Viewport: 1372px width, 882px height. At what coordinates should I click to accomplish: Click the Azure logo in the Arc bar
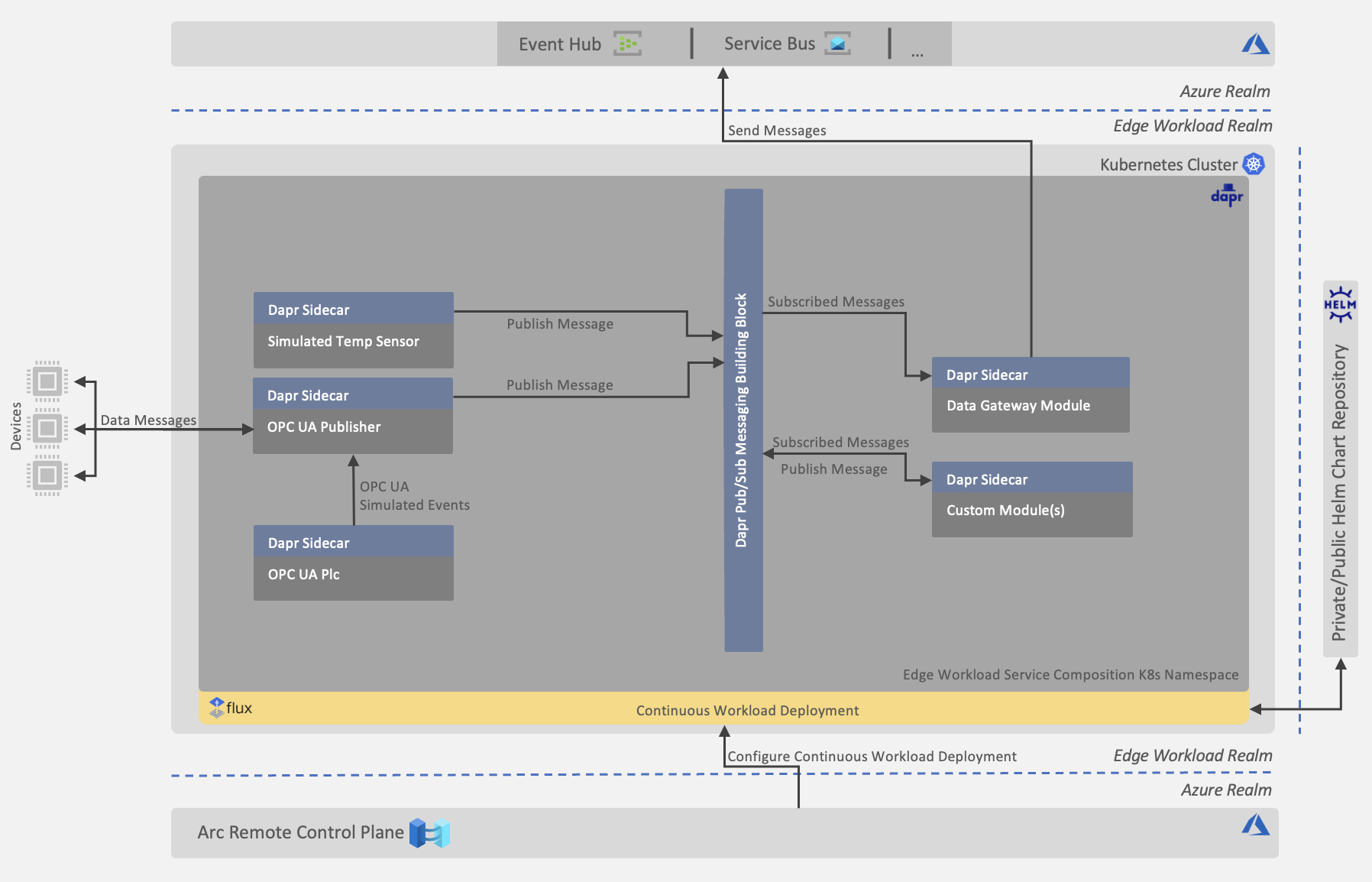click(x=1255, y=825)
